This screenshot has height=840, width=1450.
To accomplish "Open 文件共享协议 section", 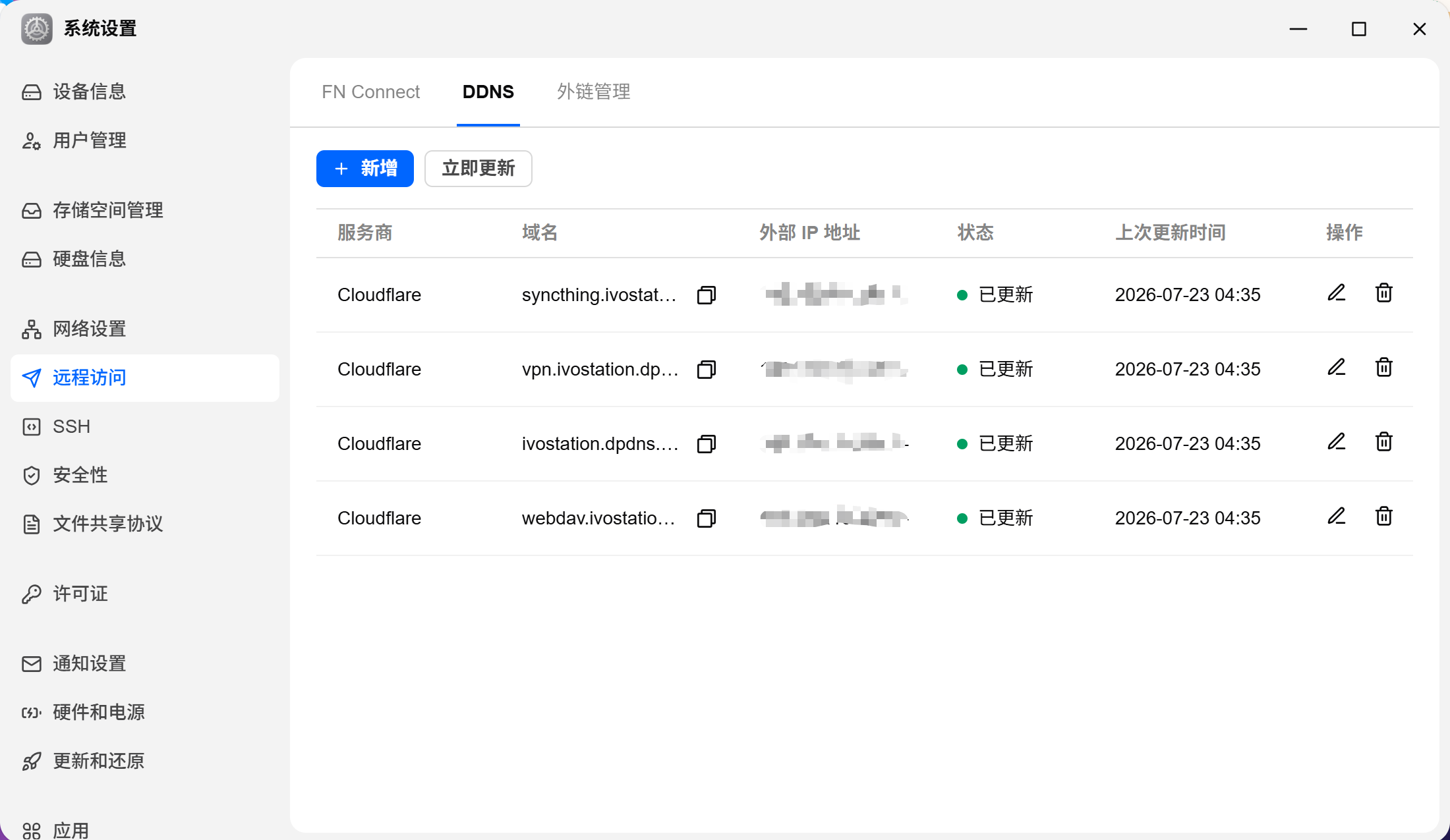I will (x=145, y=524).
